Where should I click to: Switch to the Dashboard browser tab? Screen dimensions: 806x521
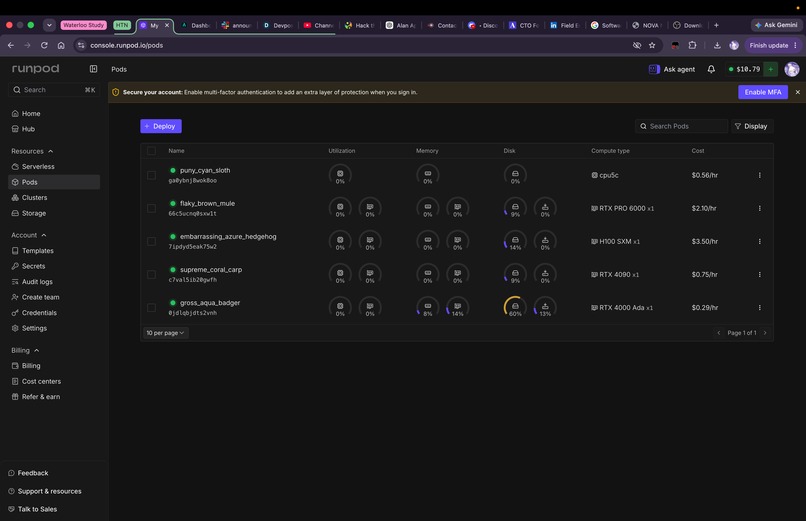point(196,25)
